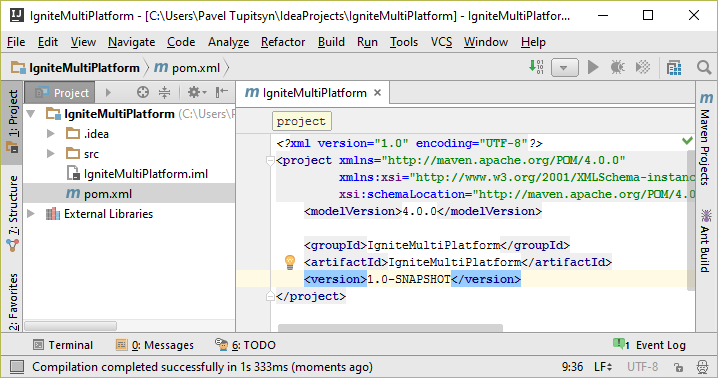Click the closing project tag fold marker

point(270,296)
